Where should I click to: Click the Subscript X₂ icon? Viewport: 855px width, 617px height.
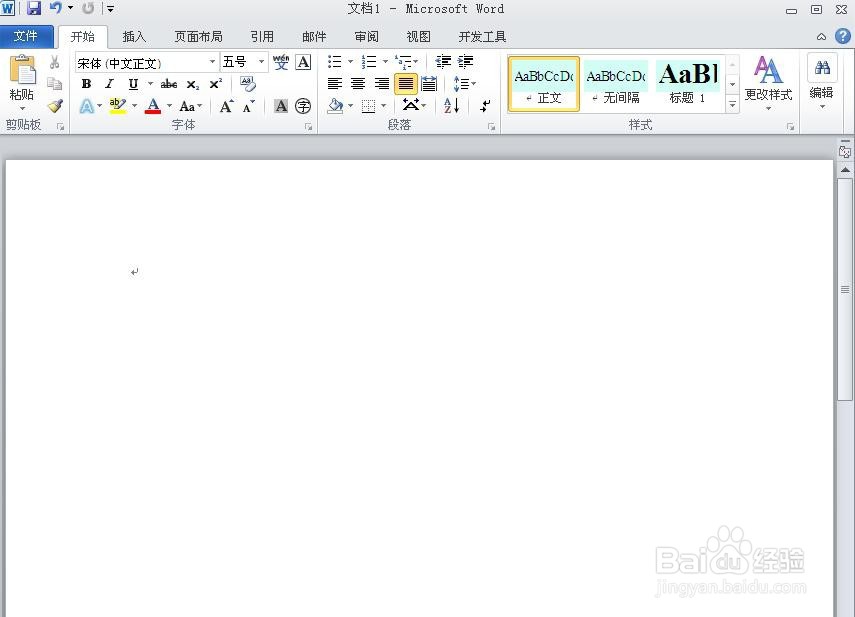click(192, 84)
